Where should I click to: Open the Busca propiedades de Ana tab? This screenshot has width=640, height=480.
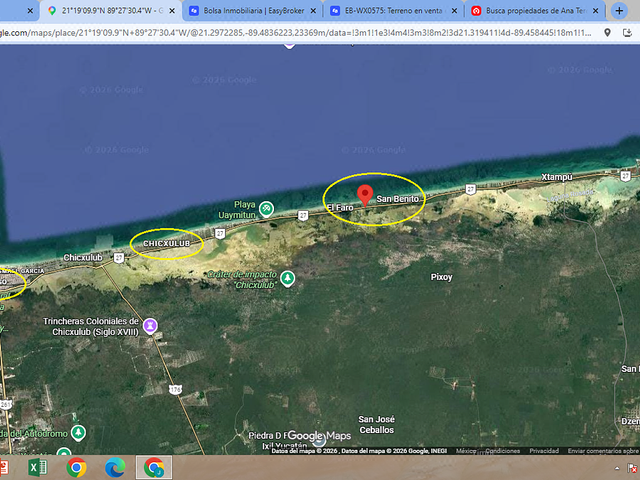536,11
